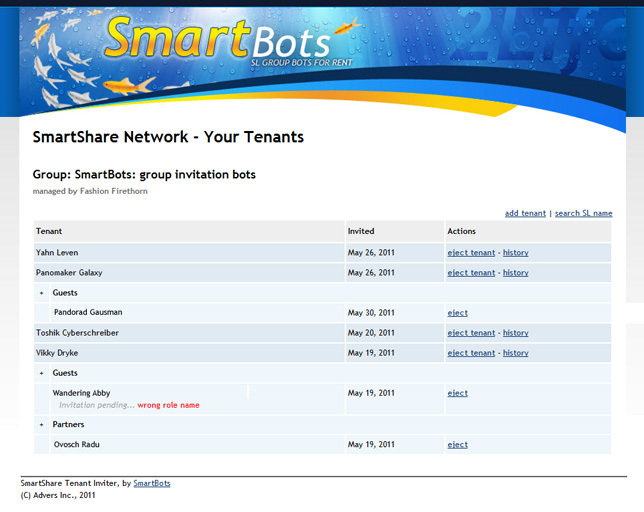Eject tenant Yahn Leven

pyautogui.click(x=471, y=253)
